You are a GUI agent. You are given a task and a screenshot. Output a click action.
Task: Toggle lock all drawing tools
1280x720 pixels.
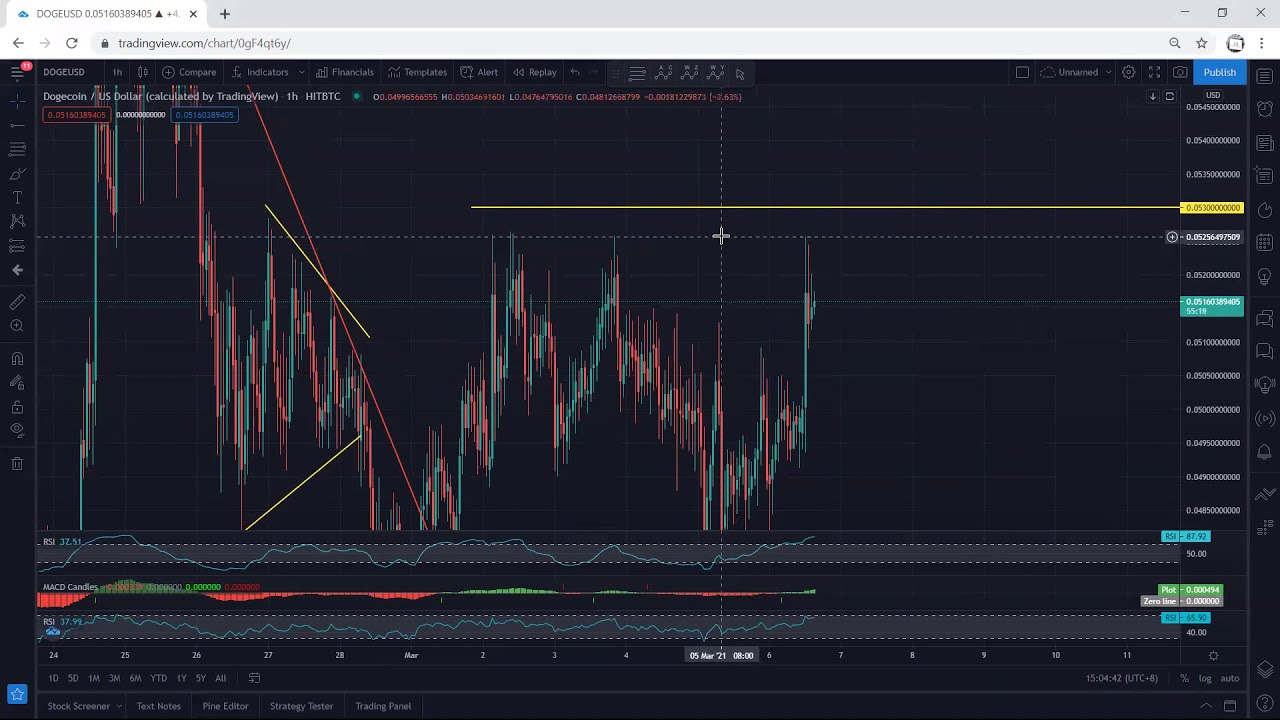17,407
